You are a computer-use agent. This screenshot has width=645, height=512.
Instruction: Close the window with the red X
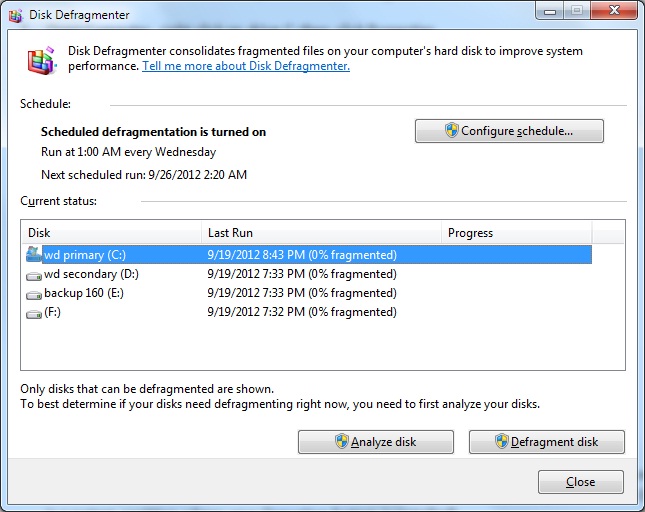(615, 10)
